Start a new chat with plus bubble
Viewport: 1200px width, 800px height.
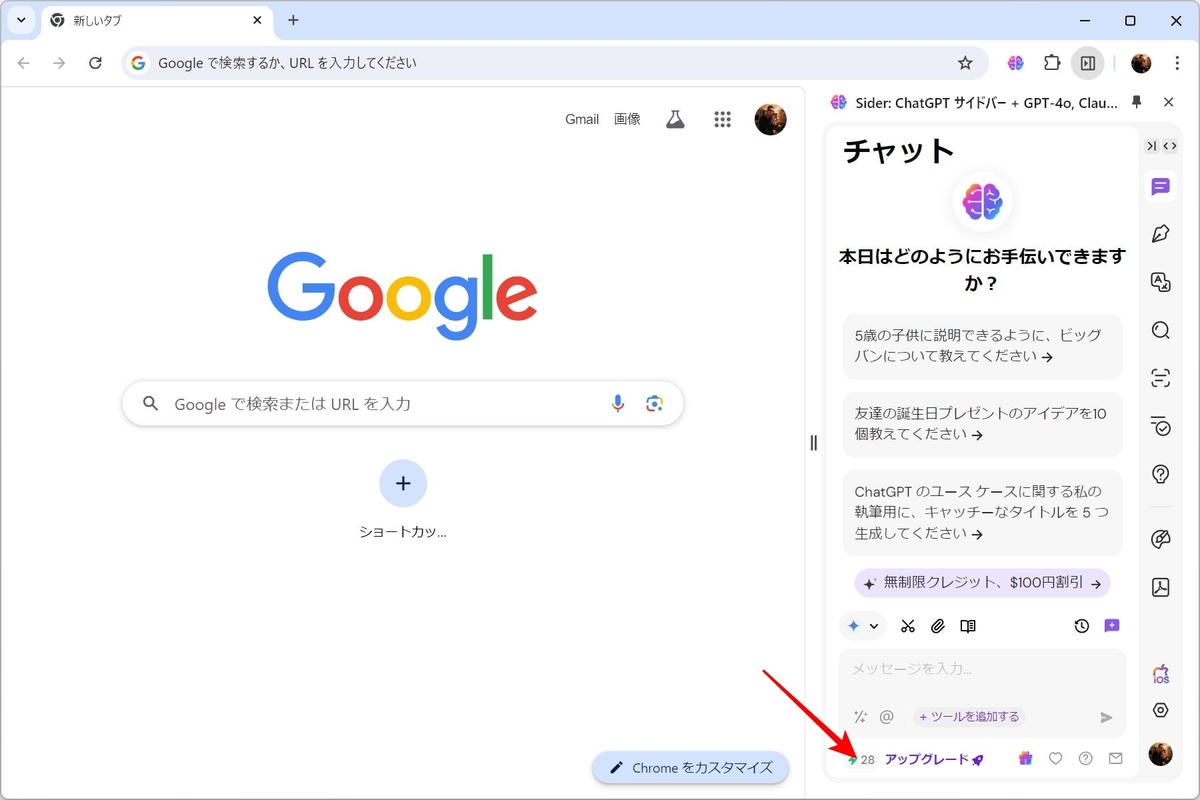(x=1112, y=626)
